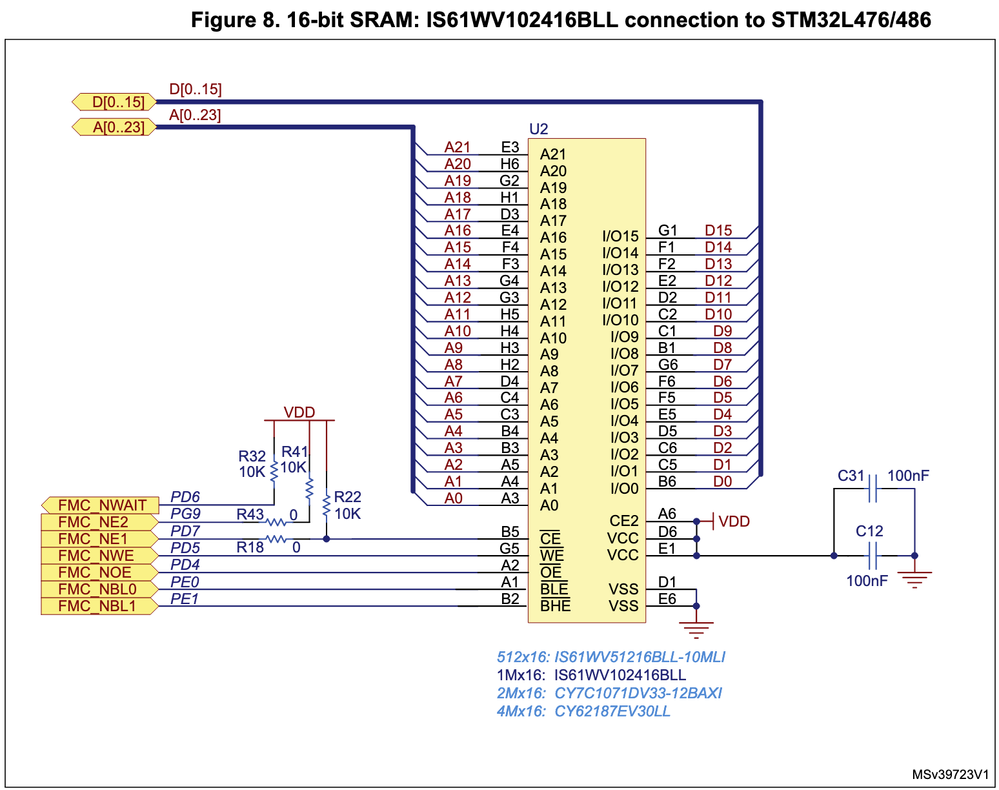Click the OE pin name on U2

551,571
